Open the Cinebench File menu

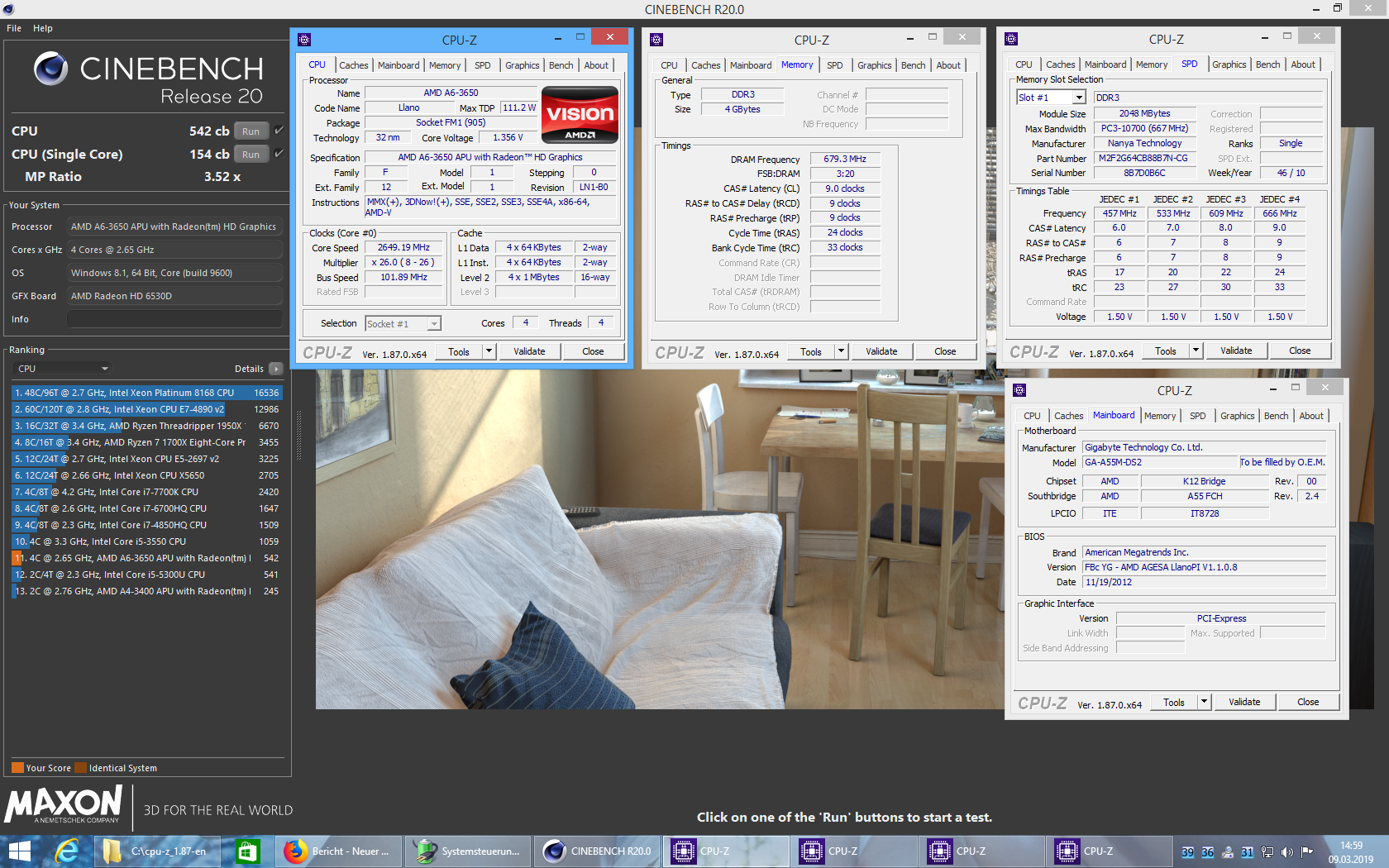(x=14, y=28)
